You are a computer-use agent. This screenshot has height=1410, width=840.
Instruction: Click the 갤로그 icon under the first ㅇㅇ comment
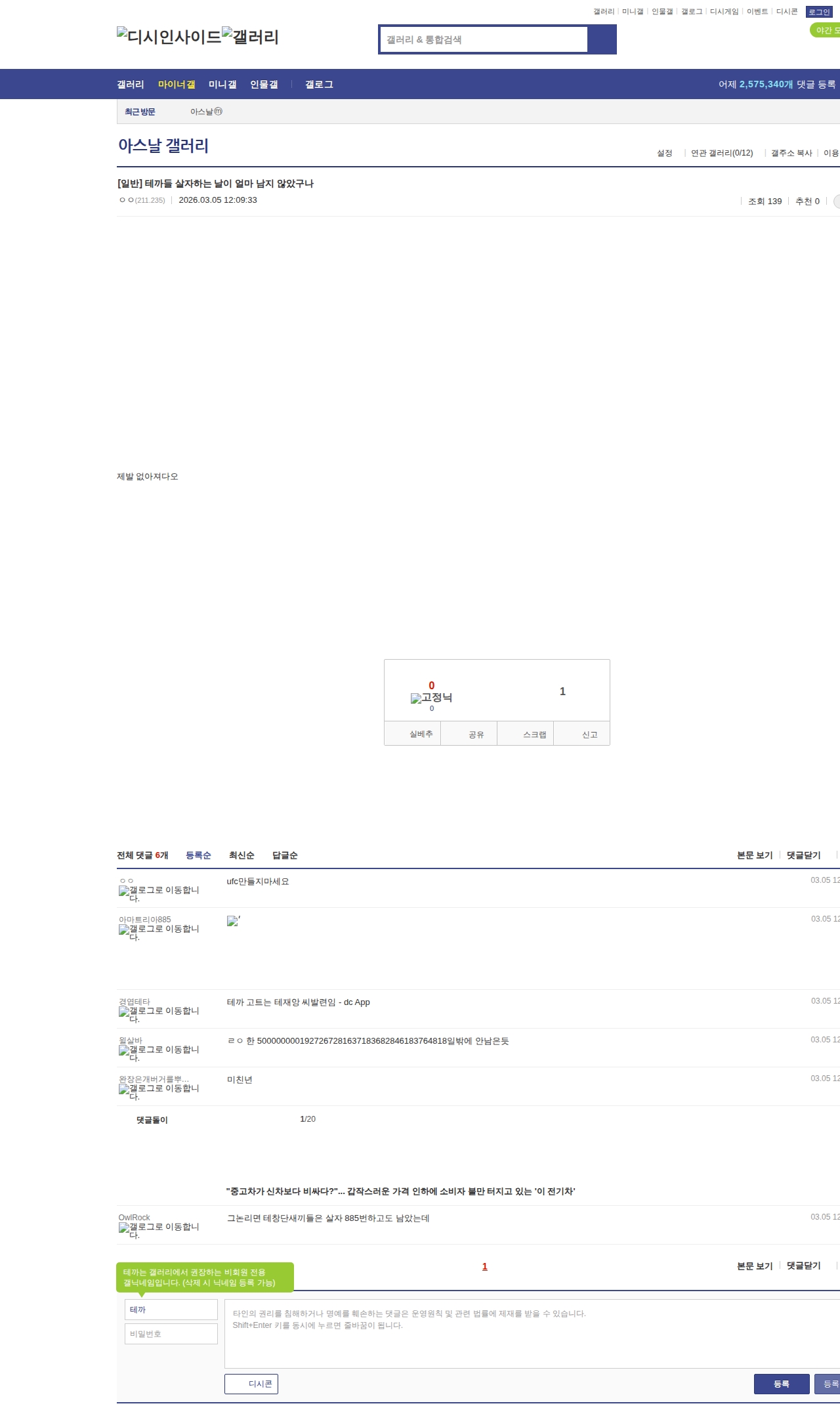[x=159, y=894]
